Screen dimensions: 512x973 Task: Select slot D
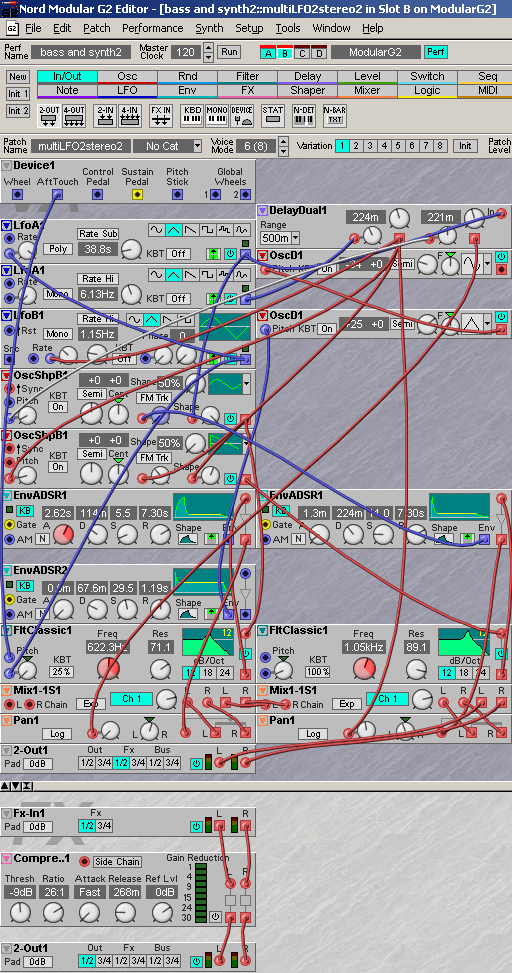[x=319, y=53]
